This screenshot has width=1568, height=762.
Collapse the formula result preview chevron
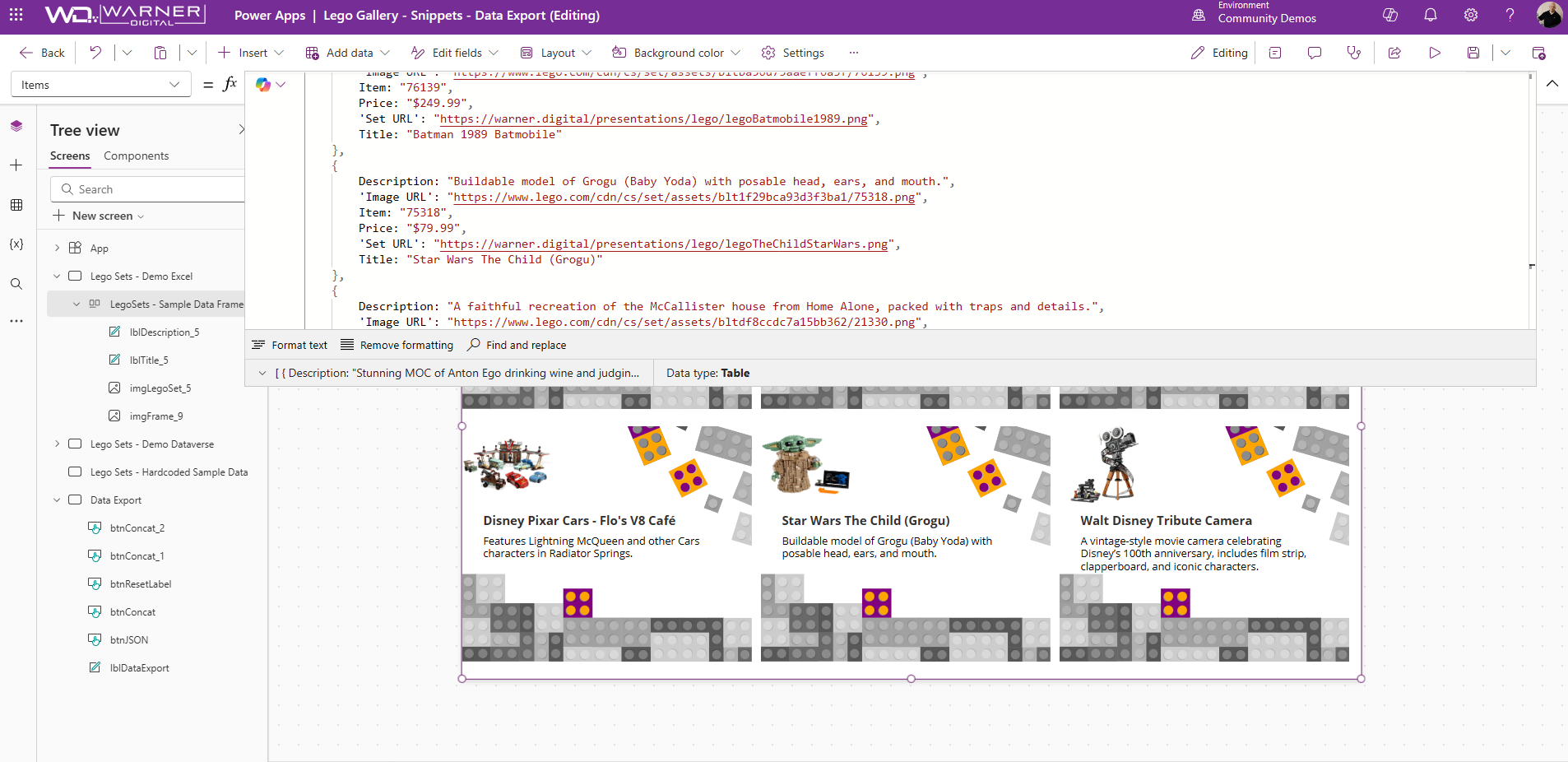pos(262,373)
